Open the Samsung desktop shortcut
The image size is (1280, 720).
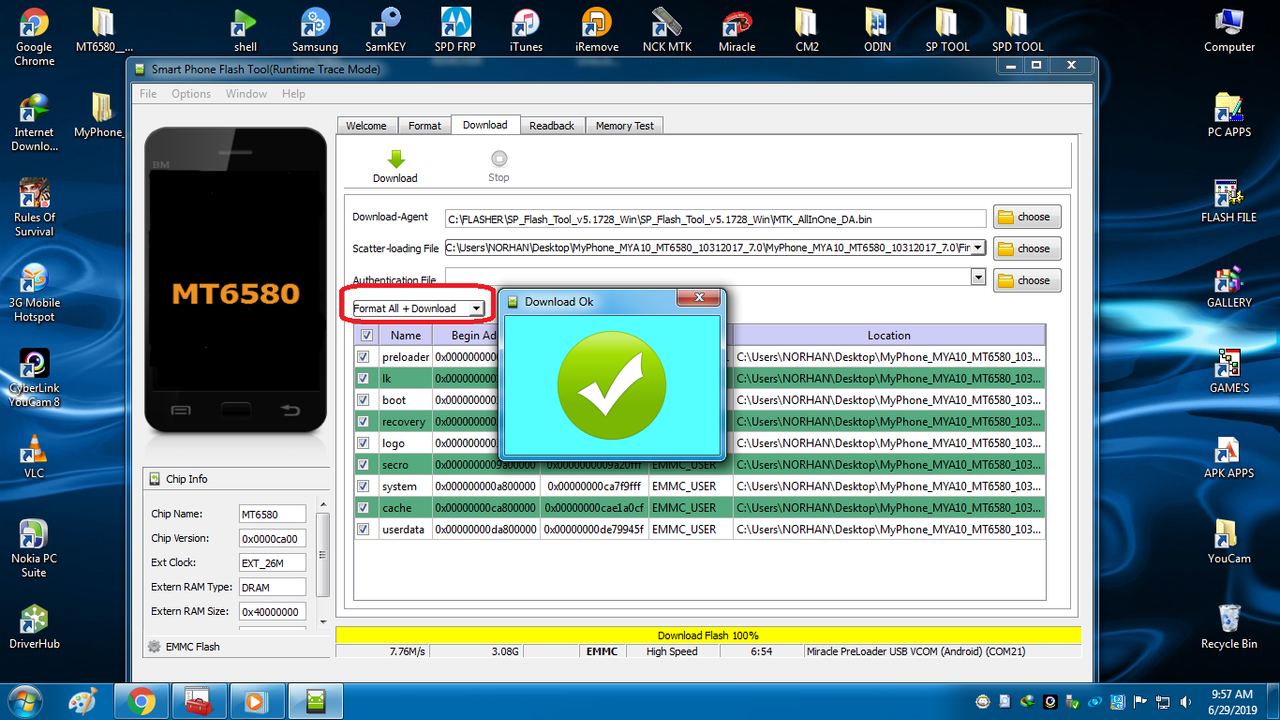click(x=315, y=30)
